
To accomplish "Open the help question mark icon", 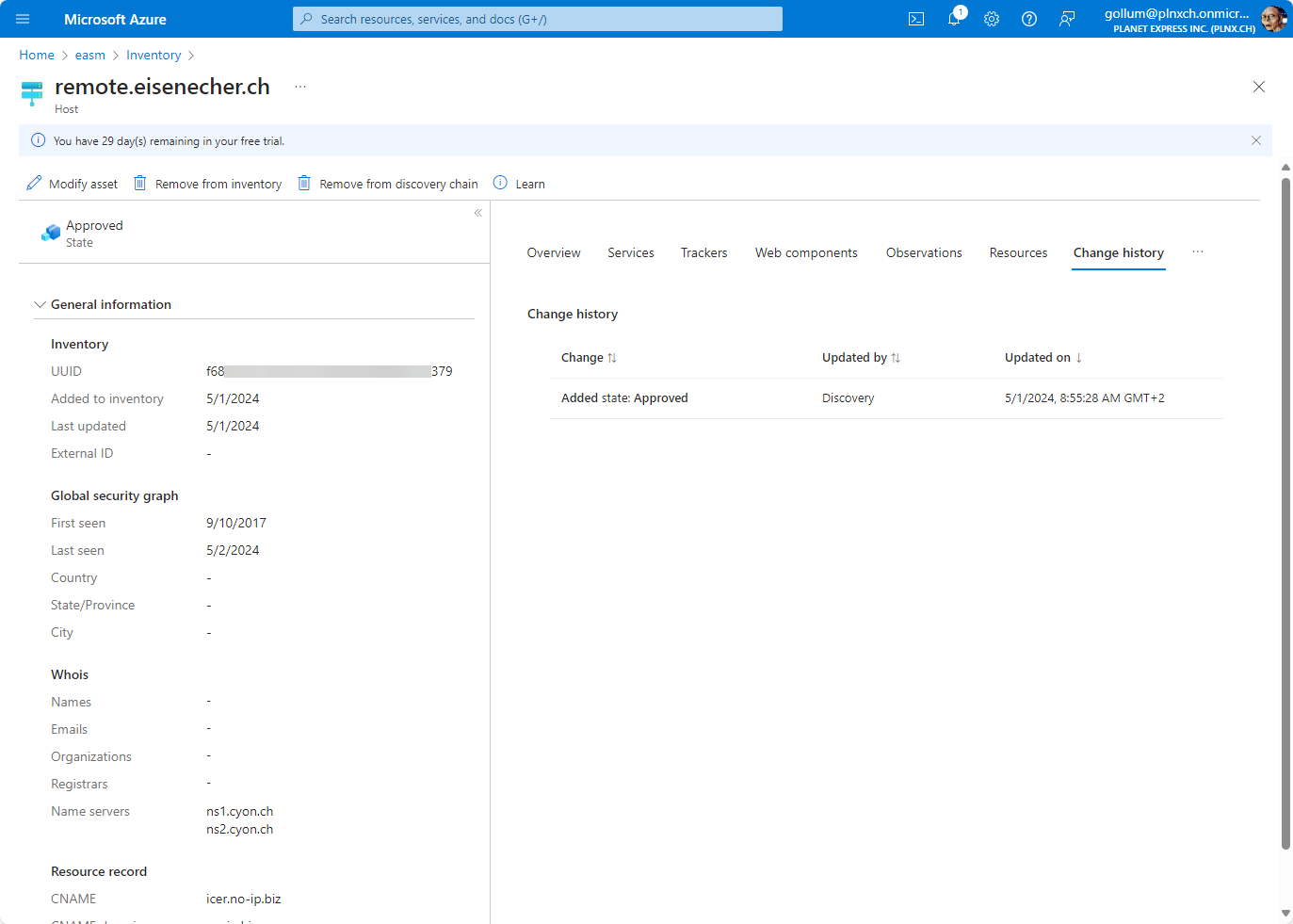I will [1029, 19].
